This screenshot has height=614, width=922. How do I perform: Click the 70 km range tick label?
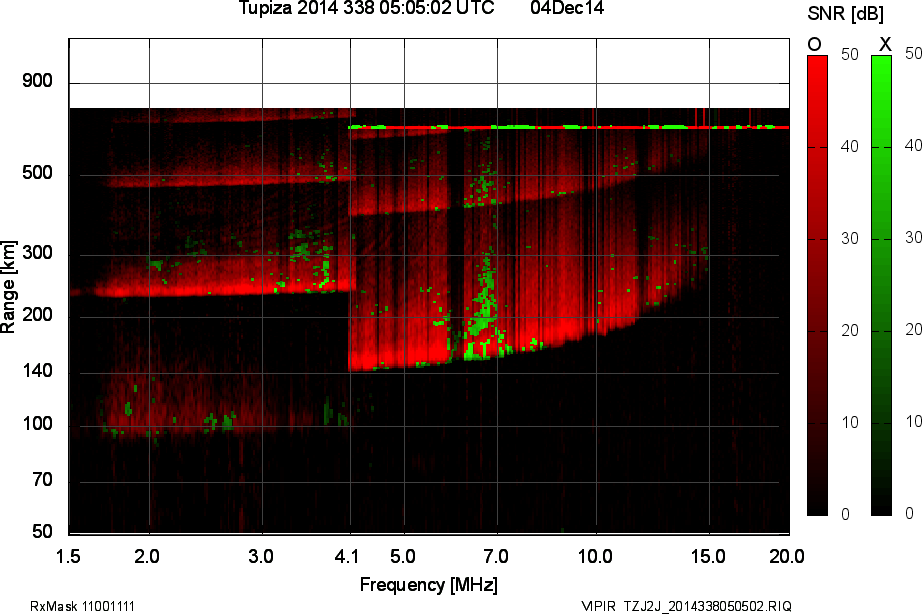tap(41, 481)
